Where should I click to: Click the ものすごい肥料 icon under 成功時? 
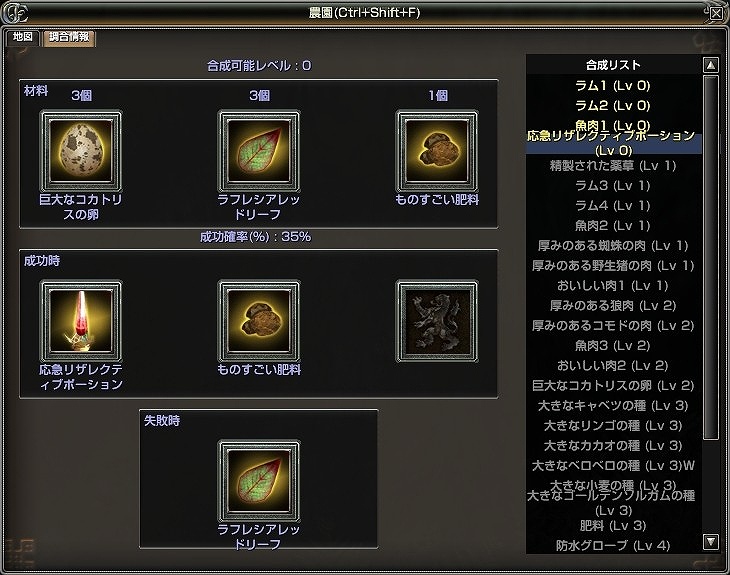(259, 321)
